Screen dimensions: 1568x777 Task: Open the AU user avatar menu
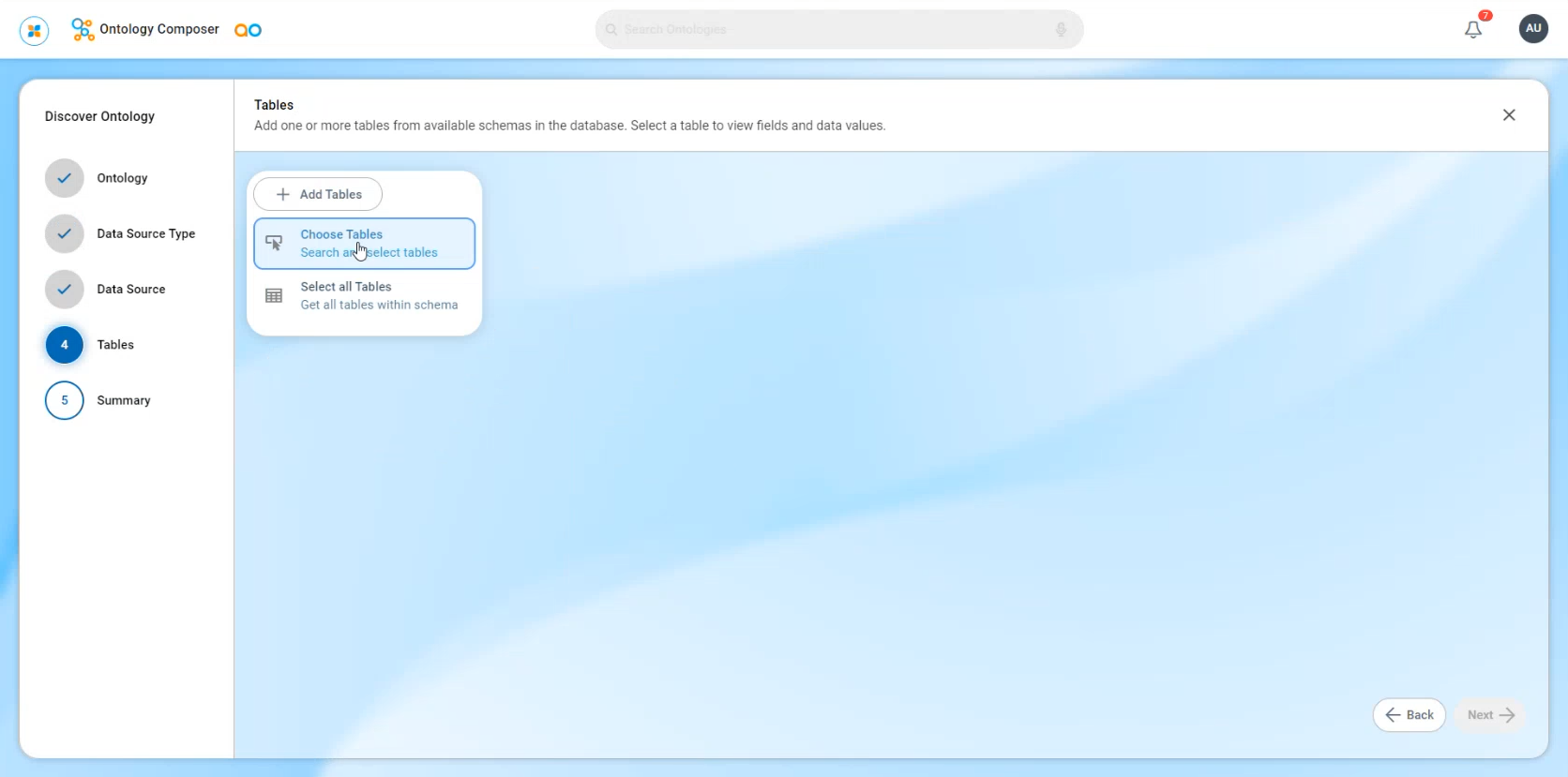pos(1533,28)
